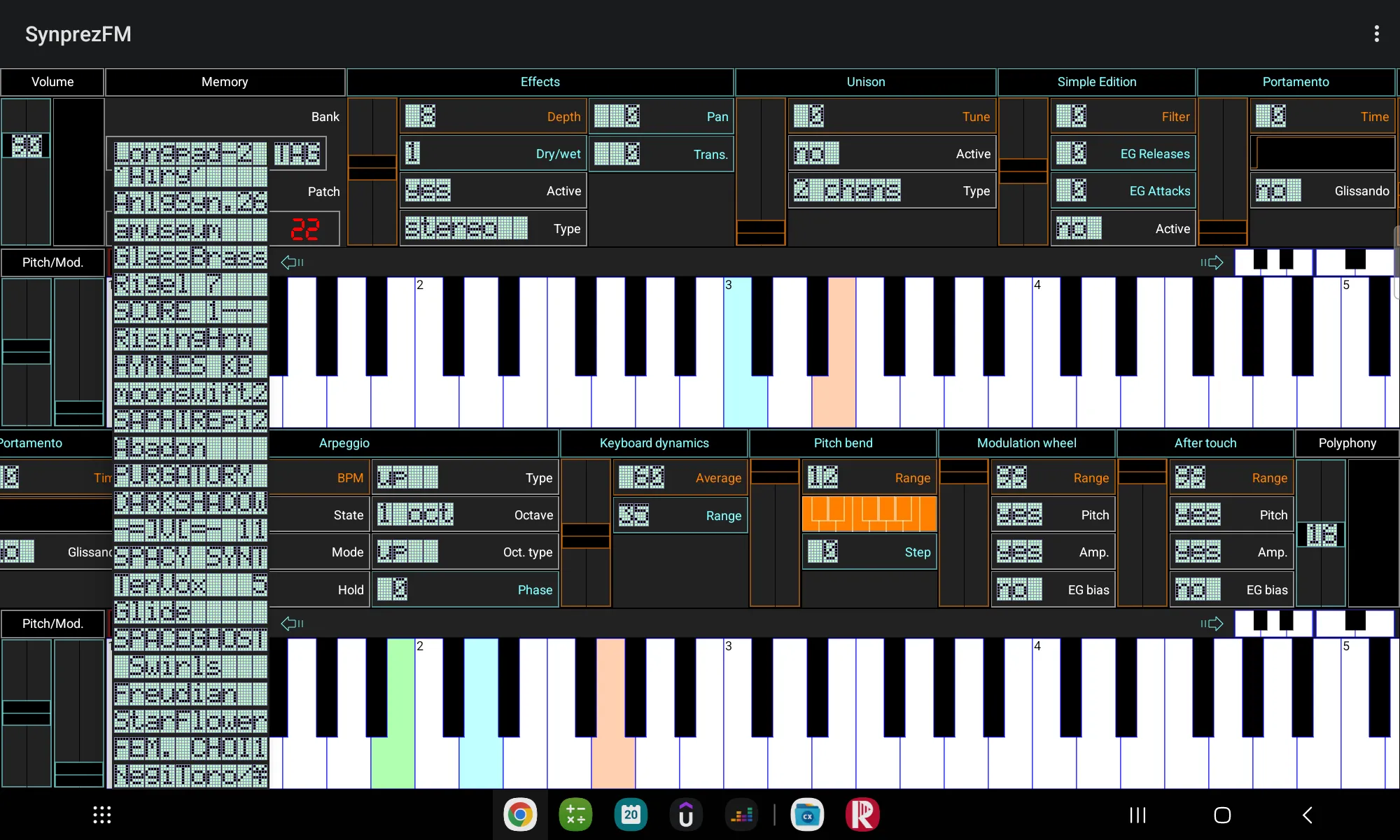Select the SPACEGHOST patch in the memory list
The width and height of the screenshot is (1400, 840).
pos(189,638)
